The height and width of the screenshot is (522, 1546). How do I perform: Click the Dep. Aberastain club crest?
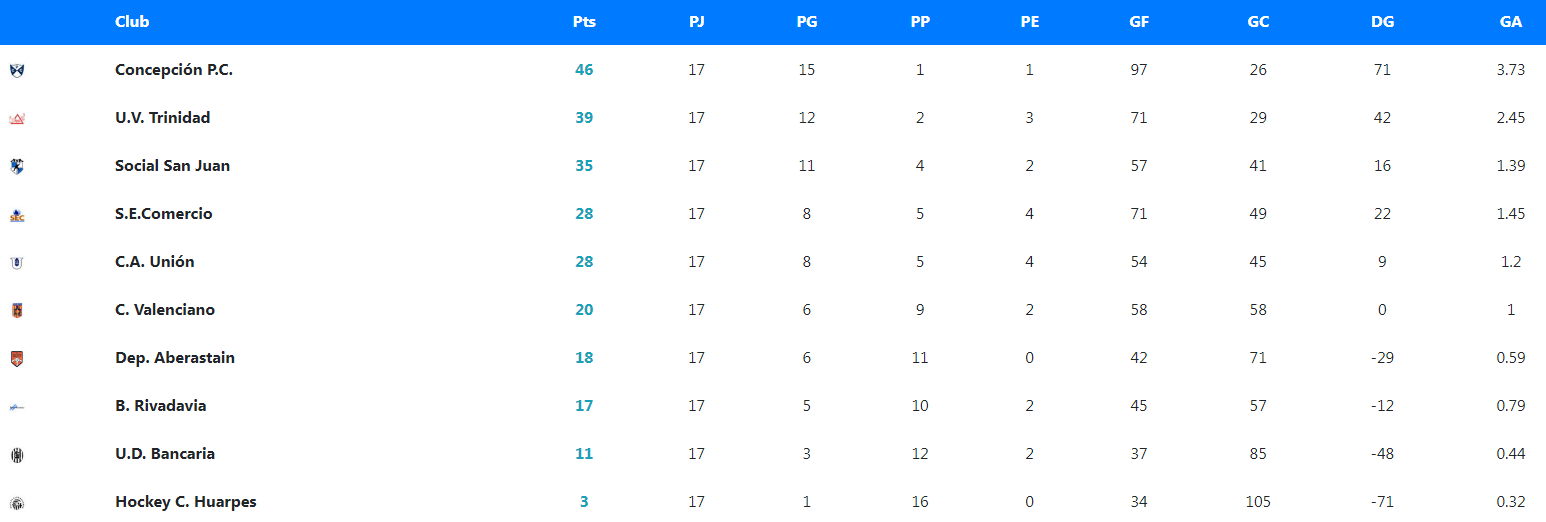pos(16,358)
